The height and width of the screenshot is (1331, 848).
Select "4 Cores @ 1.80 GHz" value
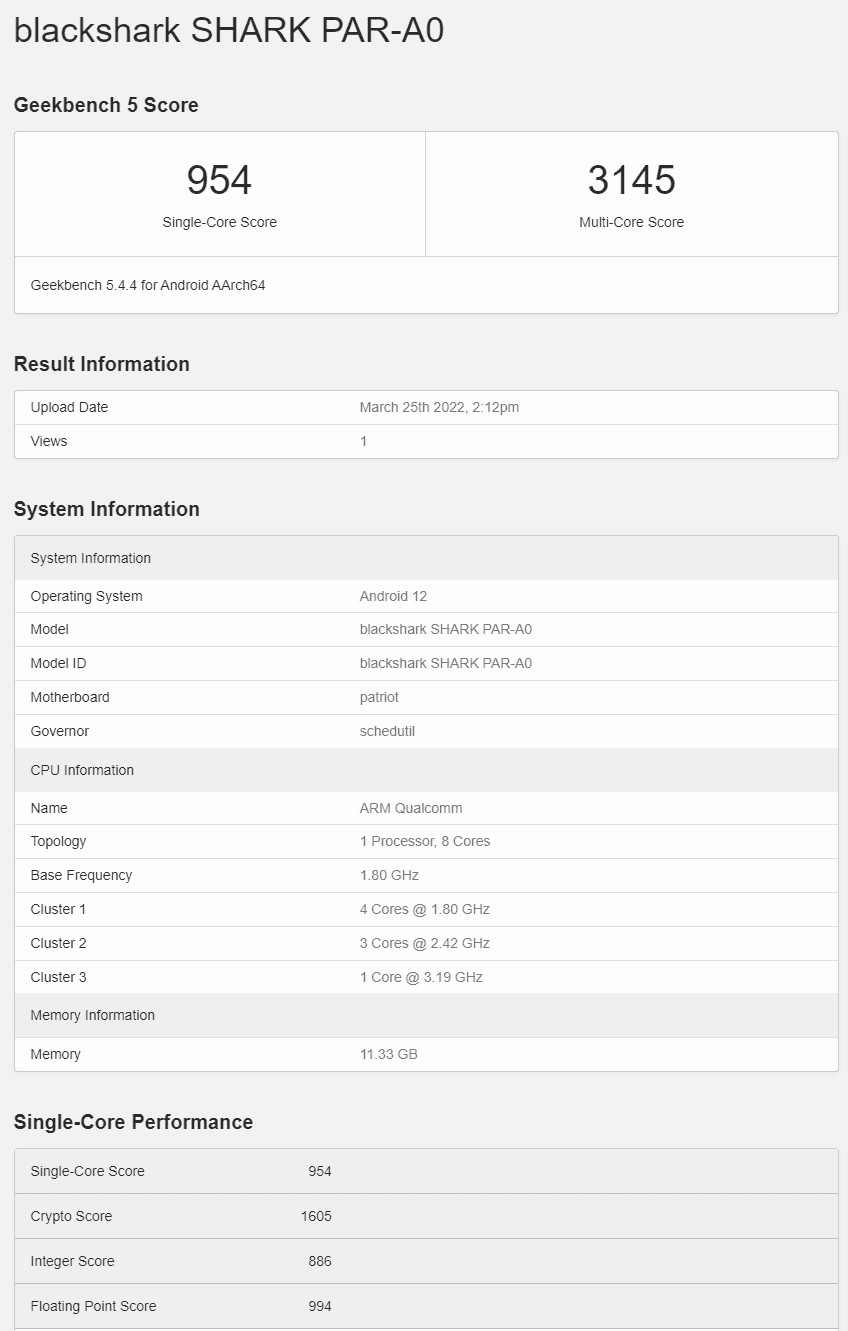(425, 909)
